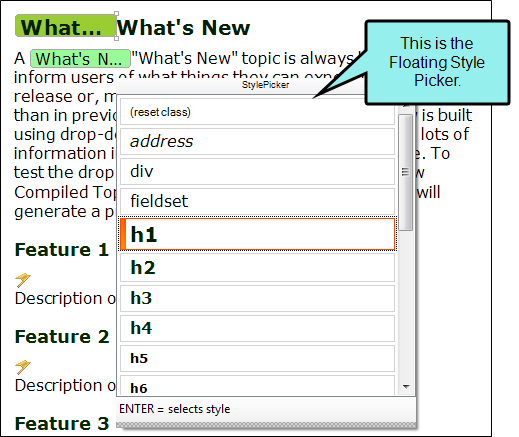Choose the (reset class) entry
The image size is (519, 437).
[x=257, y=112]
